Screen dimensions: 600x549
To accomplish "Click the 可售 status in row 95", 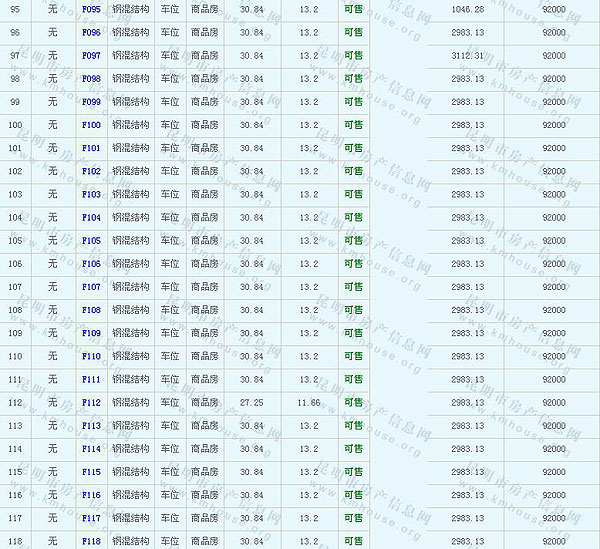I will [x=353, y=9].
